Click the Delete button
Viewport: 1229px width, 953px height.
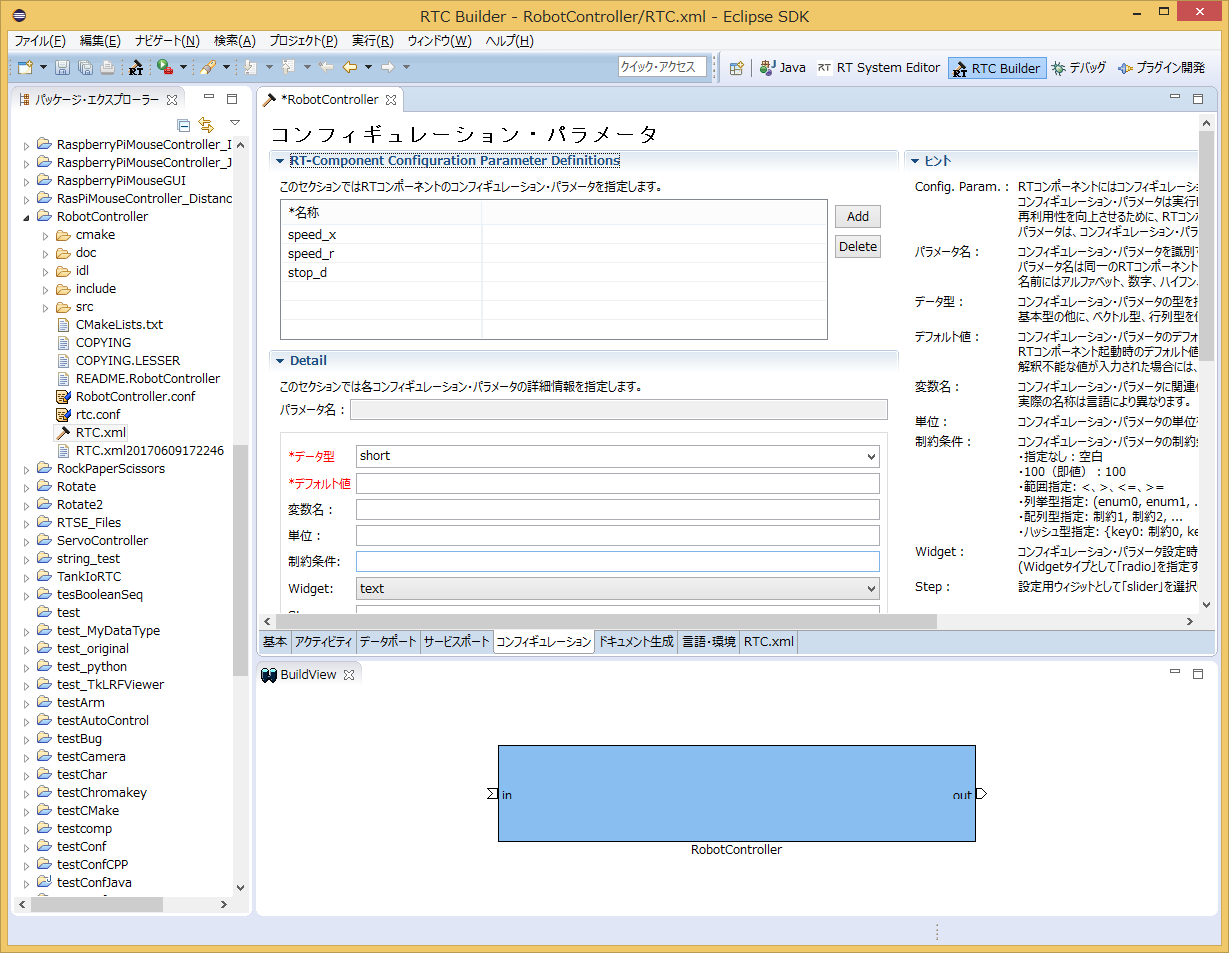tap(857, 247)
